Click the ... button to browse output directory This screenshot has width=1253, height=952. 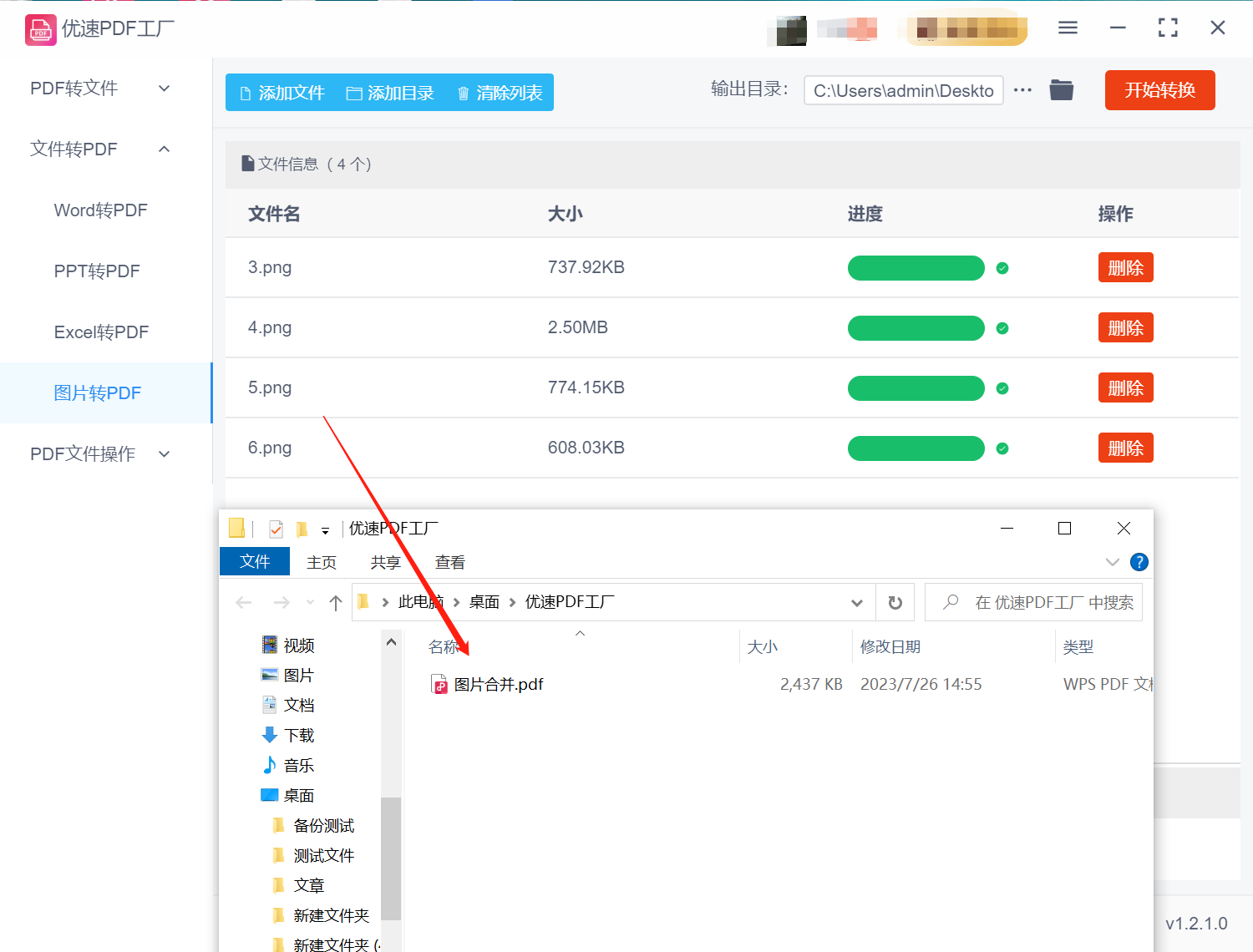[1022, 89]
